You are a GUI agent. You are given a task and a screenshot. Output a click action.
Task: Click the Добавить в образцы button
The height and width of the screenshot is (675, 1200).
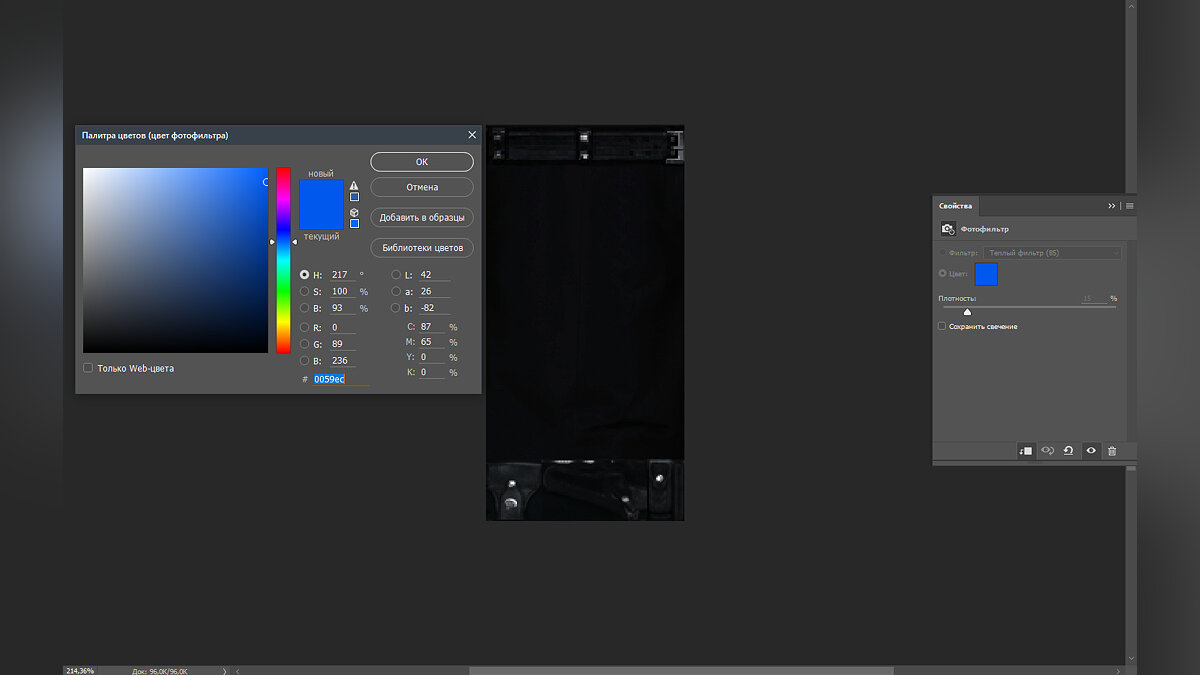pos(421,217)
